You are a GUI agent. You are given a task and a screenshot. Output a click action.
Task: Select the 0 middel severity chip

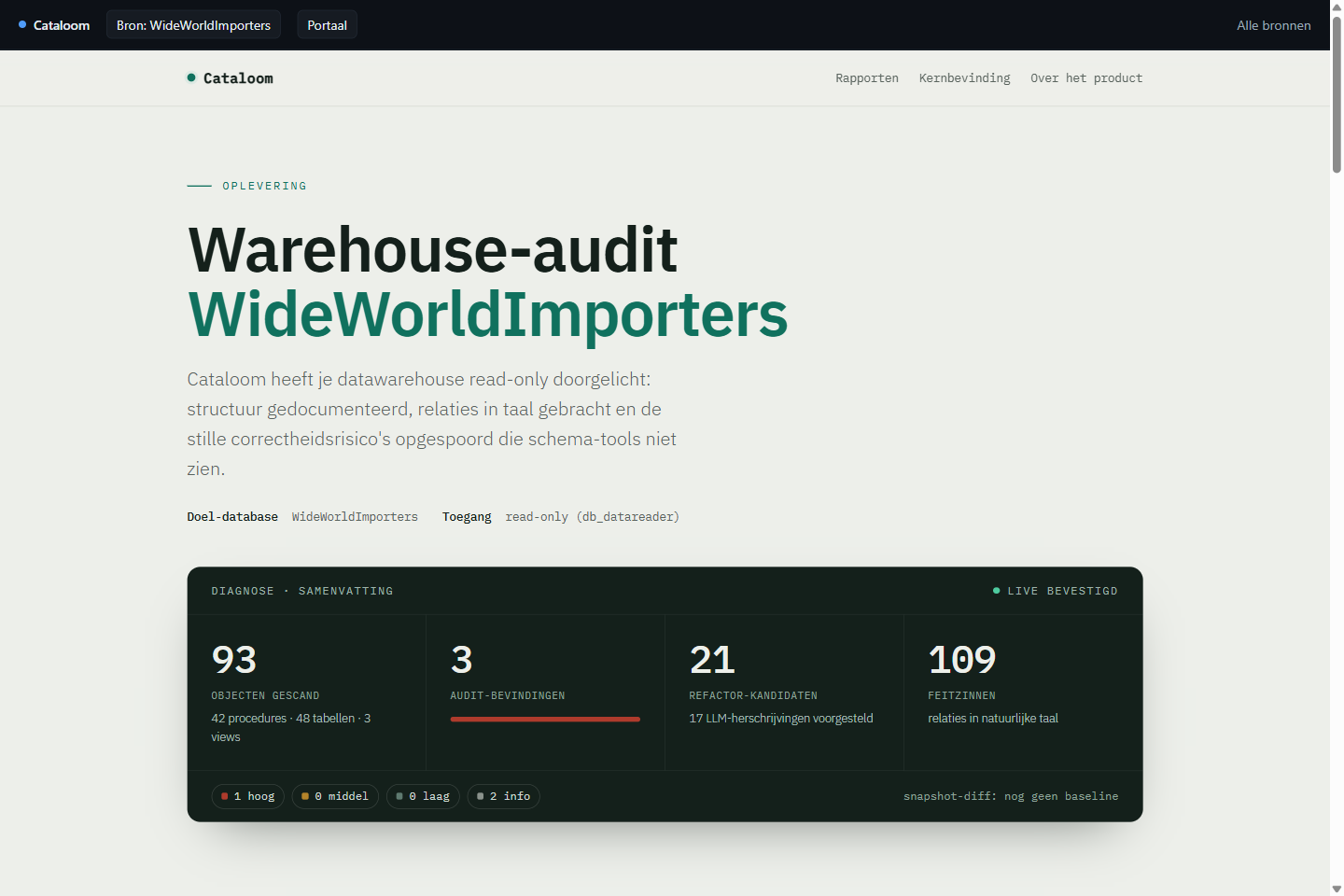(x=335, y=796)
